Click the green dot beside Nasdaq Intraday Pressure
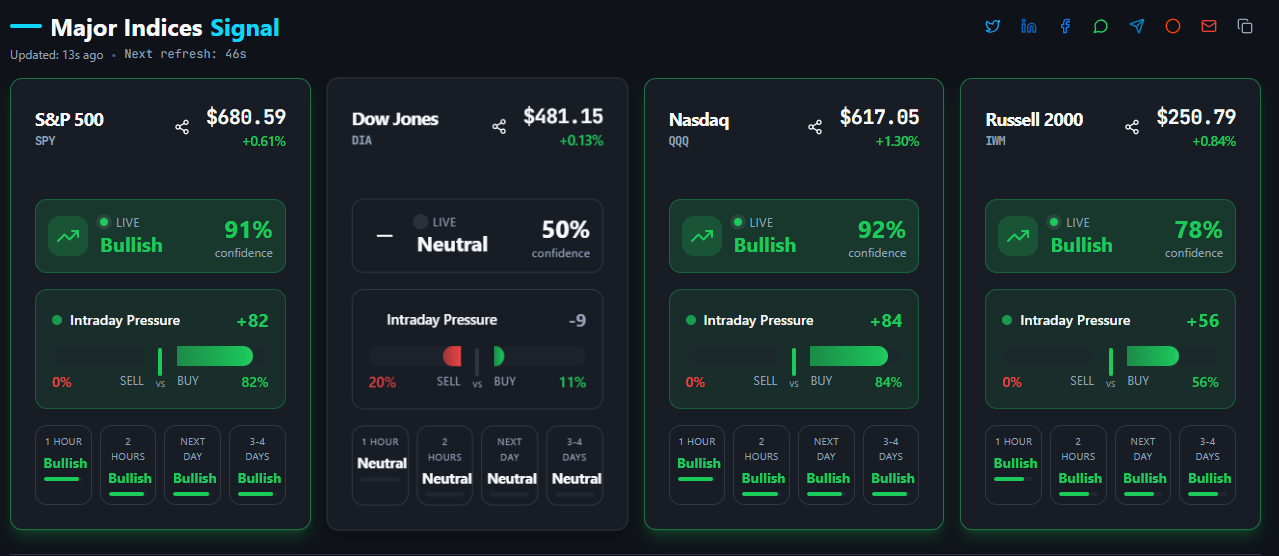Image resolution: width=1279 pixels, height=556 pixels. click(690, 321)
